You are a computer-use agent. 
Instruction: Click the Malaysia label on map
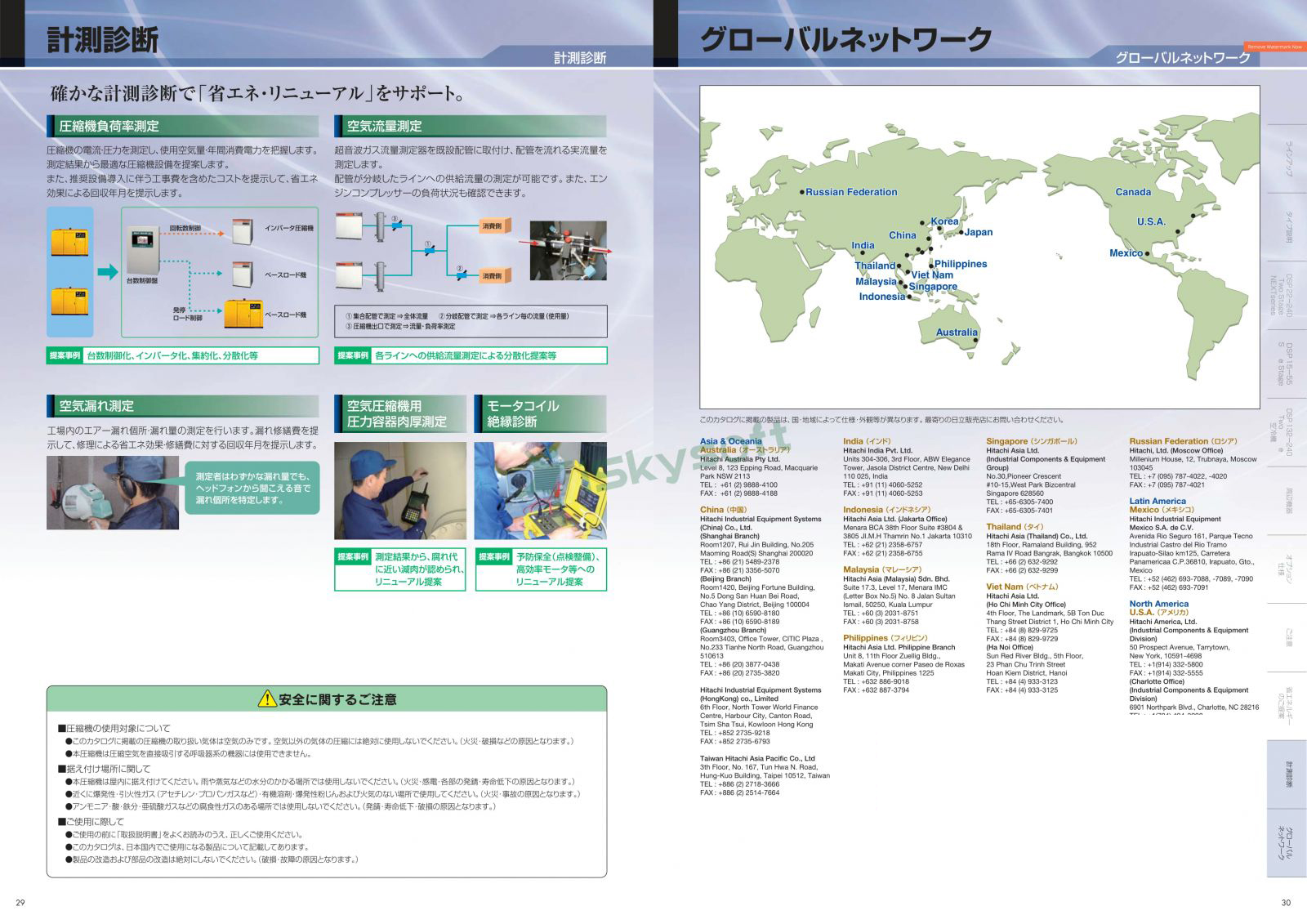click(x=876, y=282)
